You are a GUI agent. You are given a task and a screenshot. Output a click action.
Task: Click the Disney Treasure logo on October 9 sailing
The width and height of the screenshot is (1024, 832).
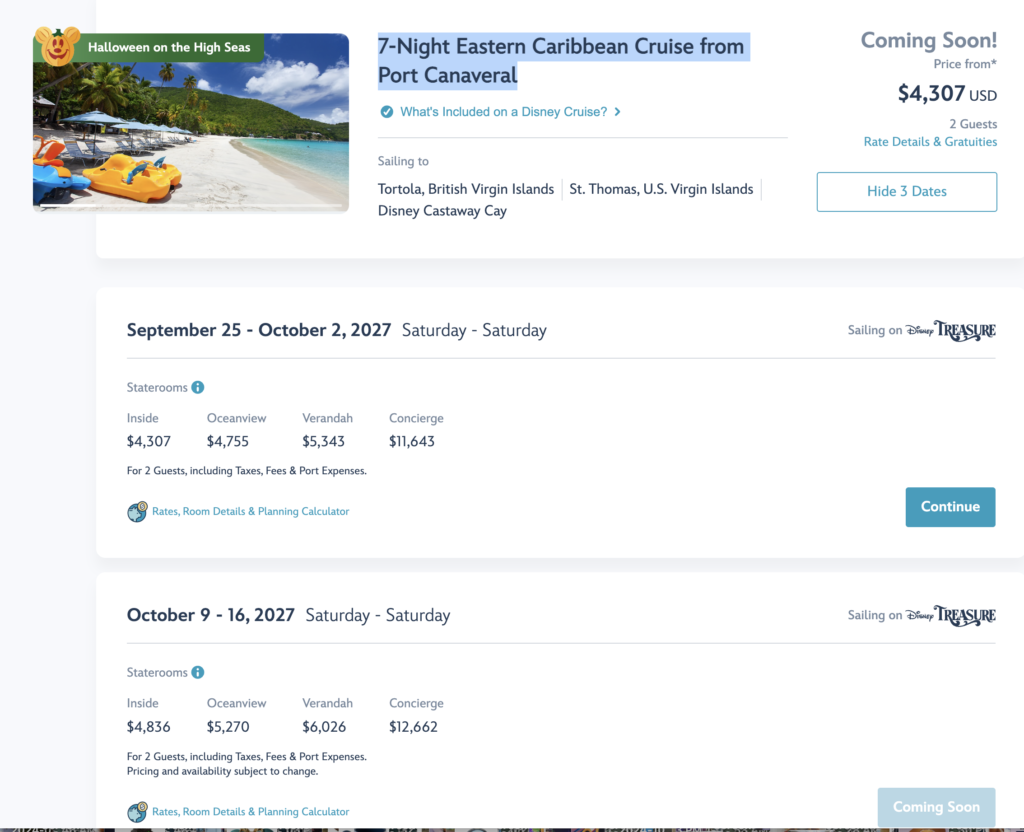pos(950,615)
